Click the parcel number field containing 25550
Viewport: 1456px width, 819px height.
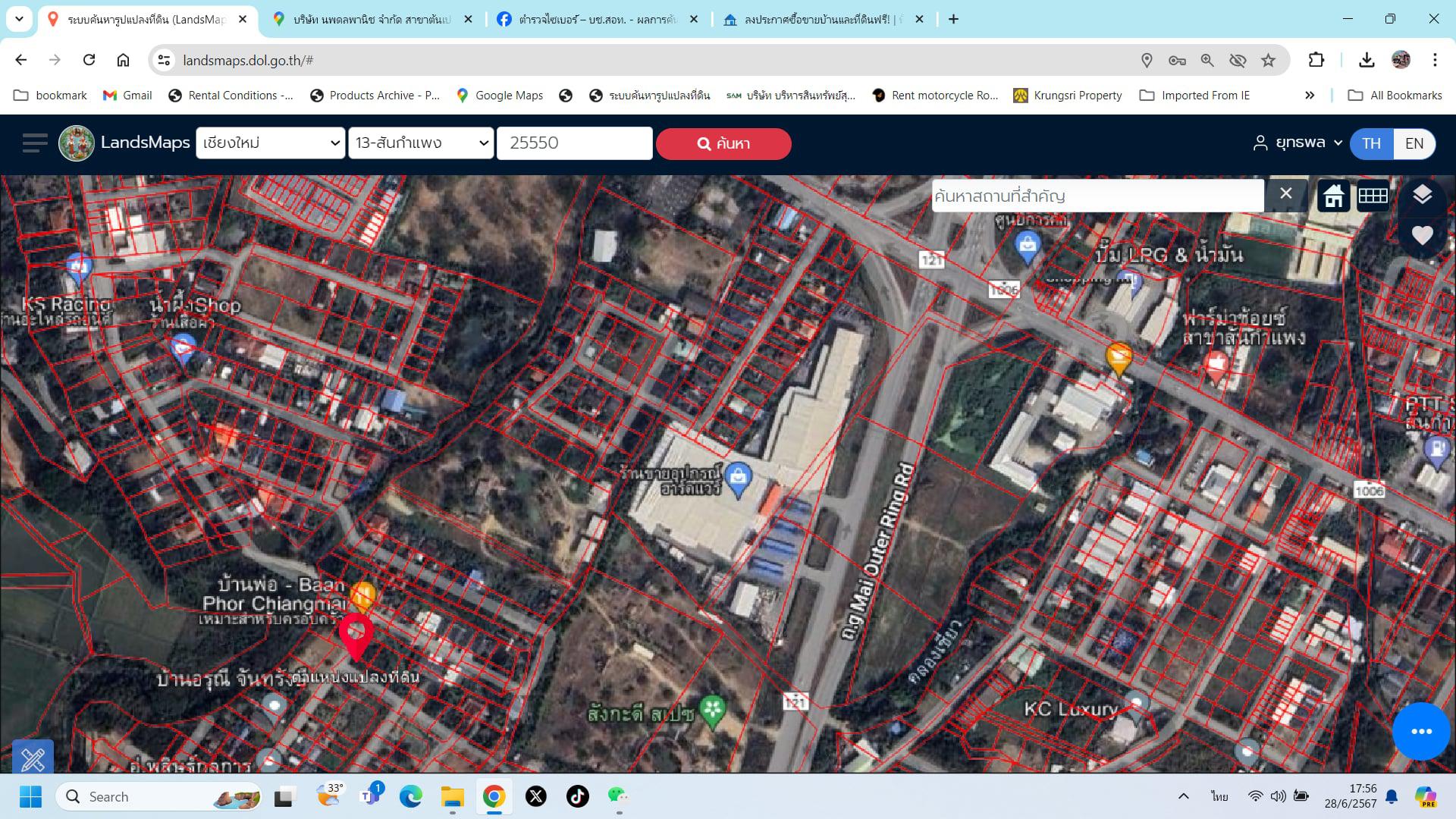575,143
